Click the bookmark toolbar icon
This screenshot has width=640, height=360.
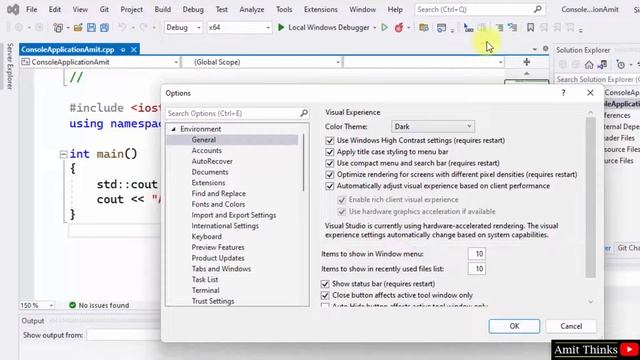[x=530, y=27]
